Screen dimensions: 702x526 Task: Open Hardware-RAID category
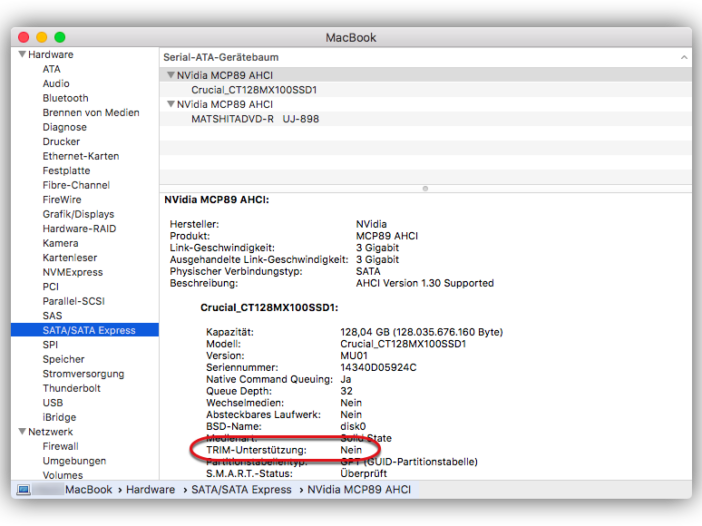(79, 229)
